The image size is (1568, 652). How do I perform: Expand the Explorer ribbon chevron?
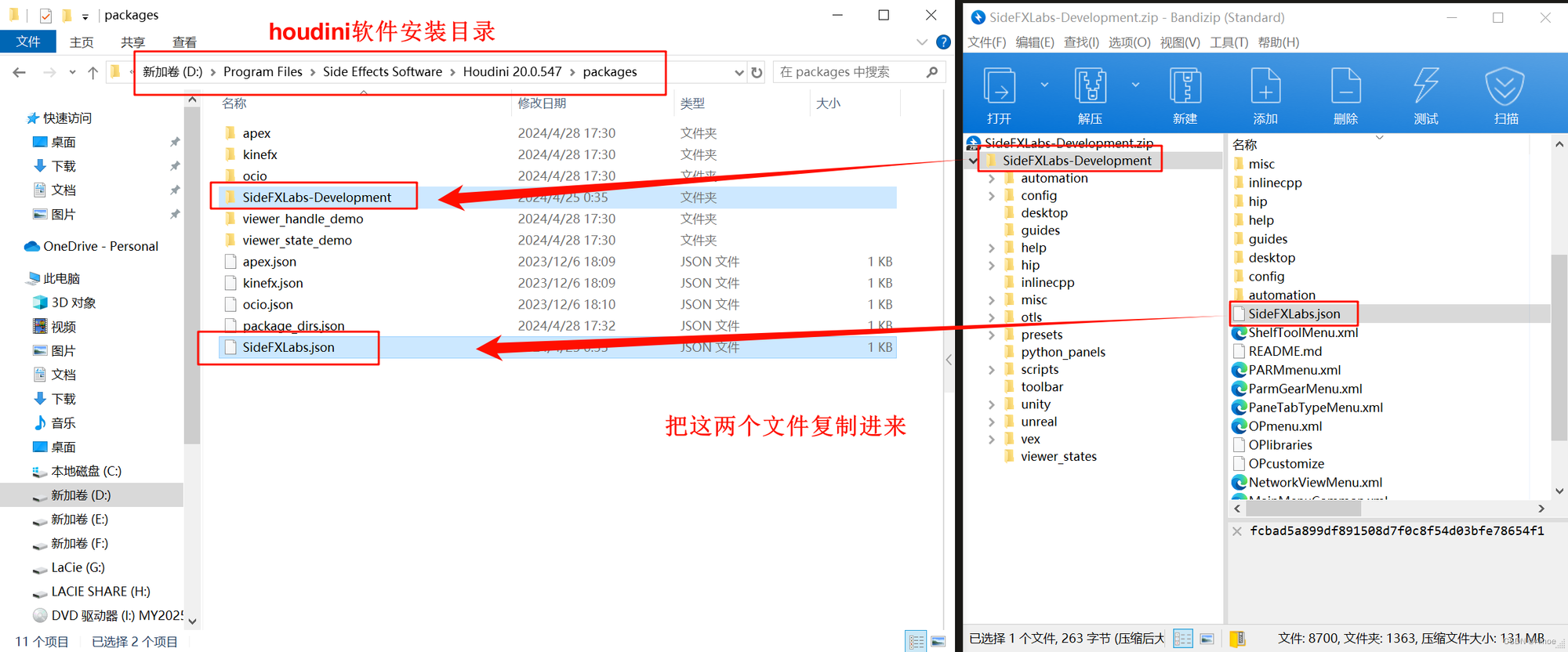coord(922,42)
